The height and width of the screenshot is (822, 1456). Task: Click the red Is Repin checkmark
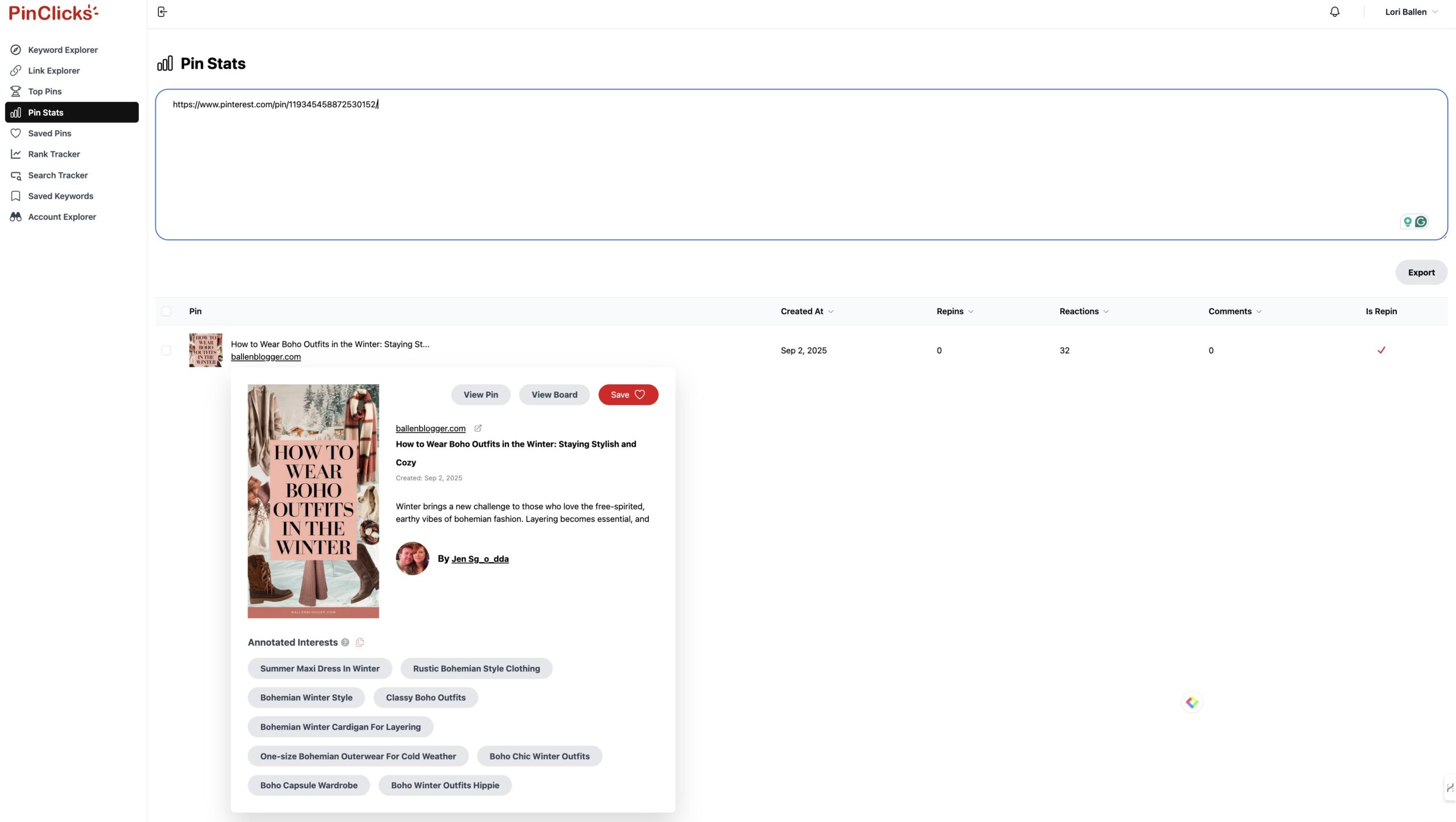point(1381,350)
